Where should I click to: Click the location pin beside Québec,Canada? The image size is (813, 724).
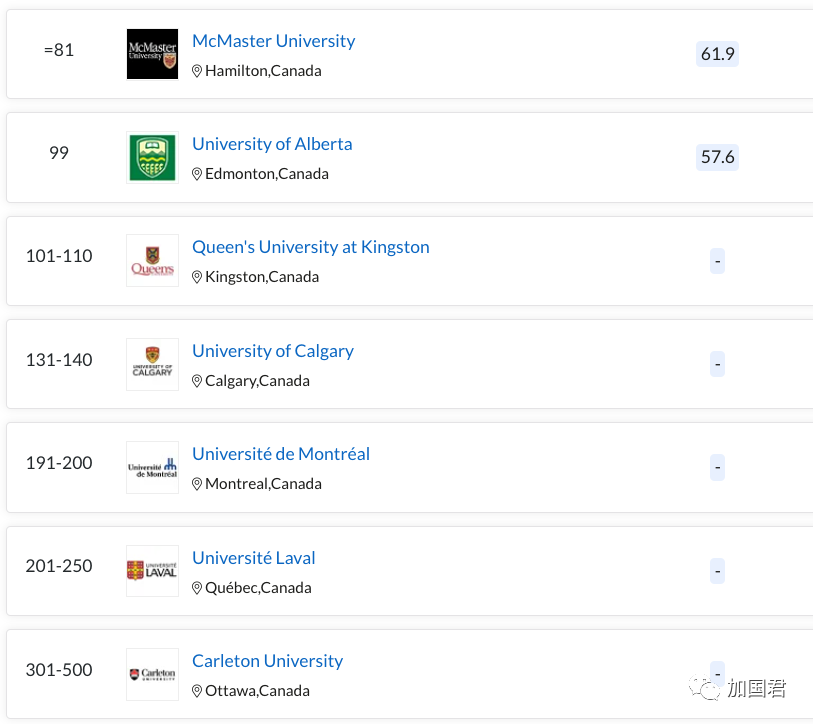197,588
